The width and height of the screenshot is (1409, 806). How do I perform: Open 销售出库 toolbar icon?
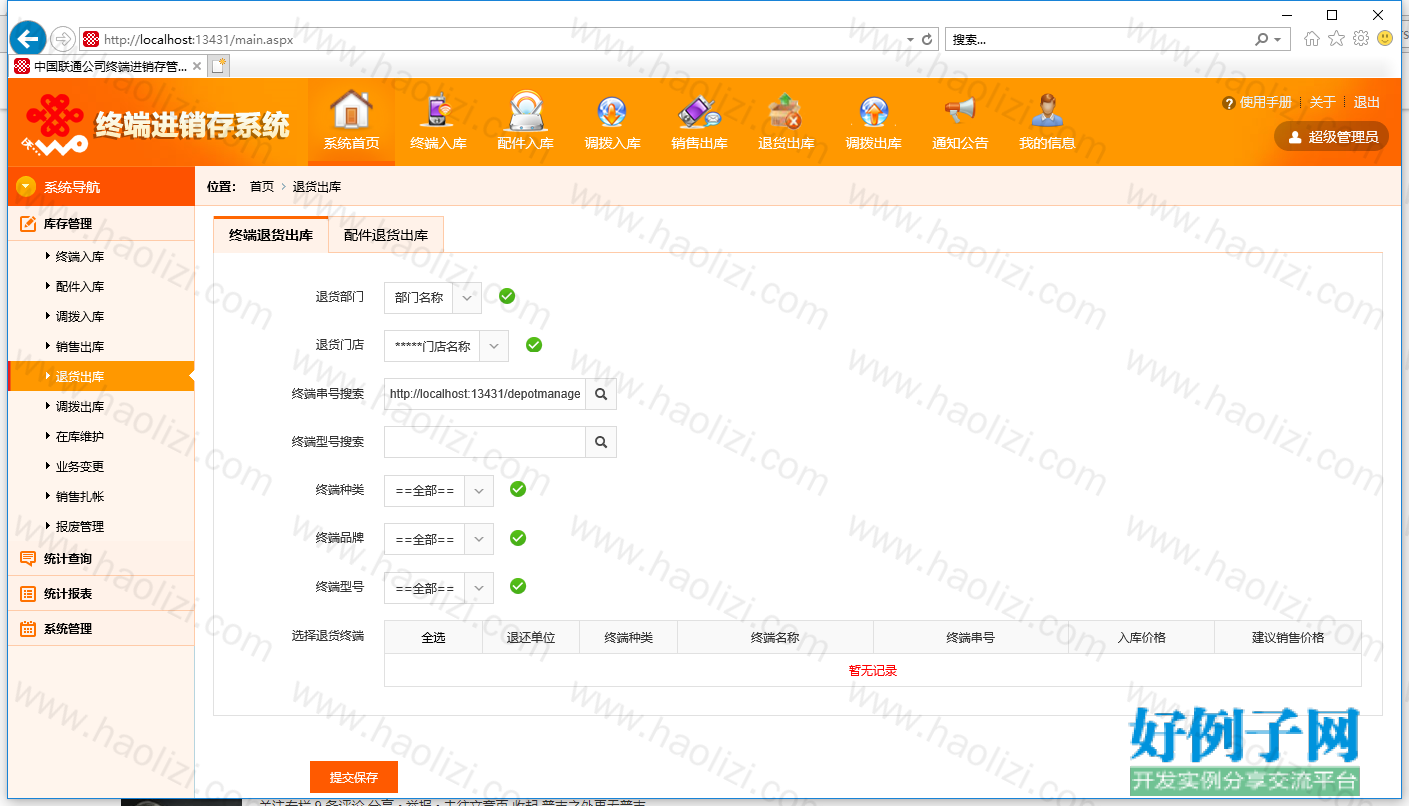click(699, 121)
